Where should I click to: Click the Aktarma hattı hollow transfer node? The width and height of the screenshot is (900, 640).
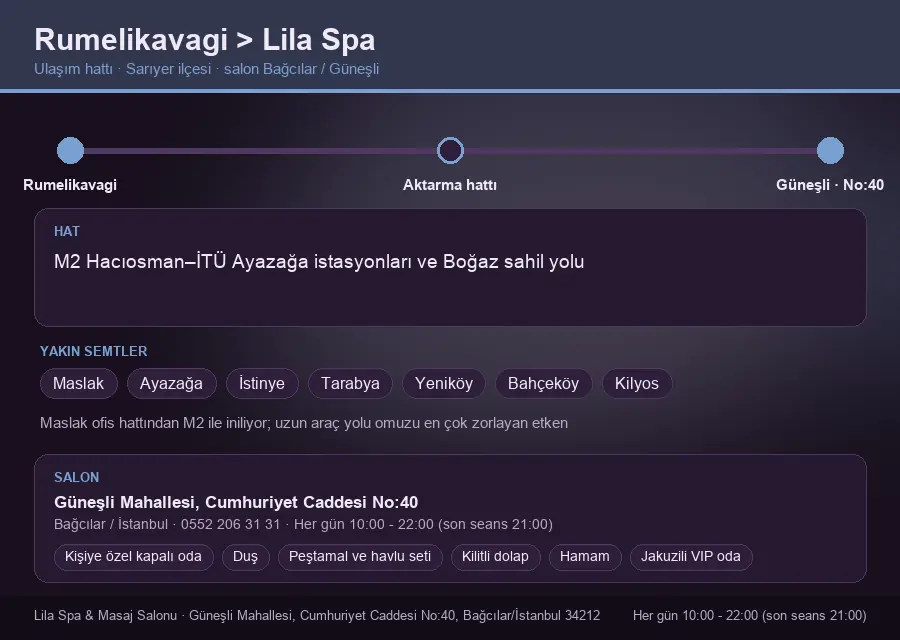click(x=450, y=150)
